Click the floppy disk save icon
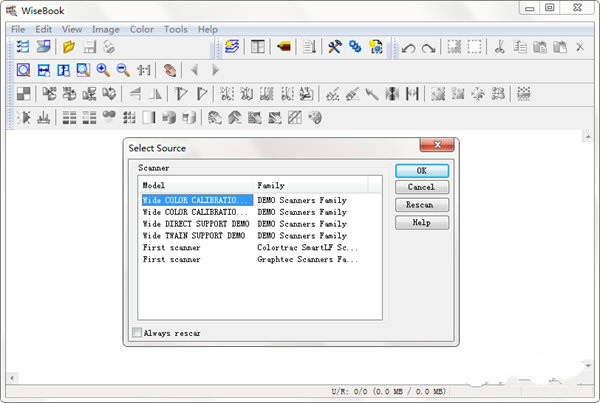This screenshot has height=403, width=600. (89, 47)
